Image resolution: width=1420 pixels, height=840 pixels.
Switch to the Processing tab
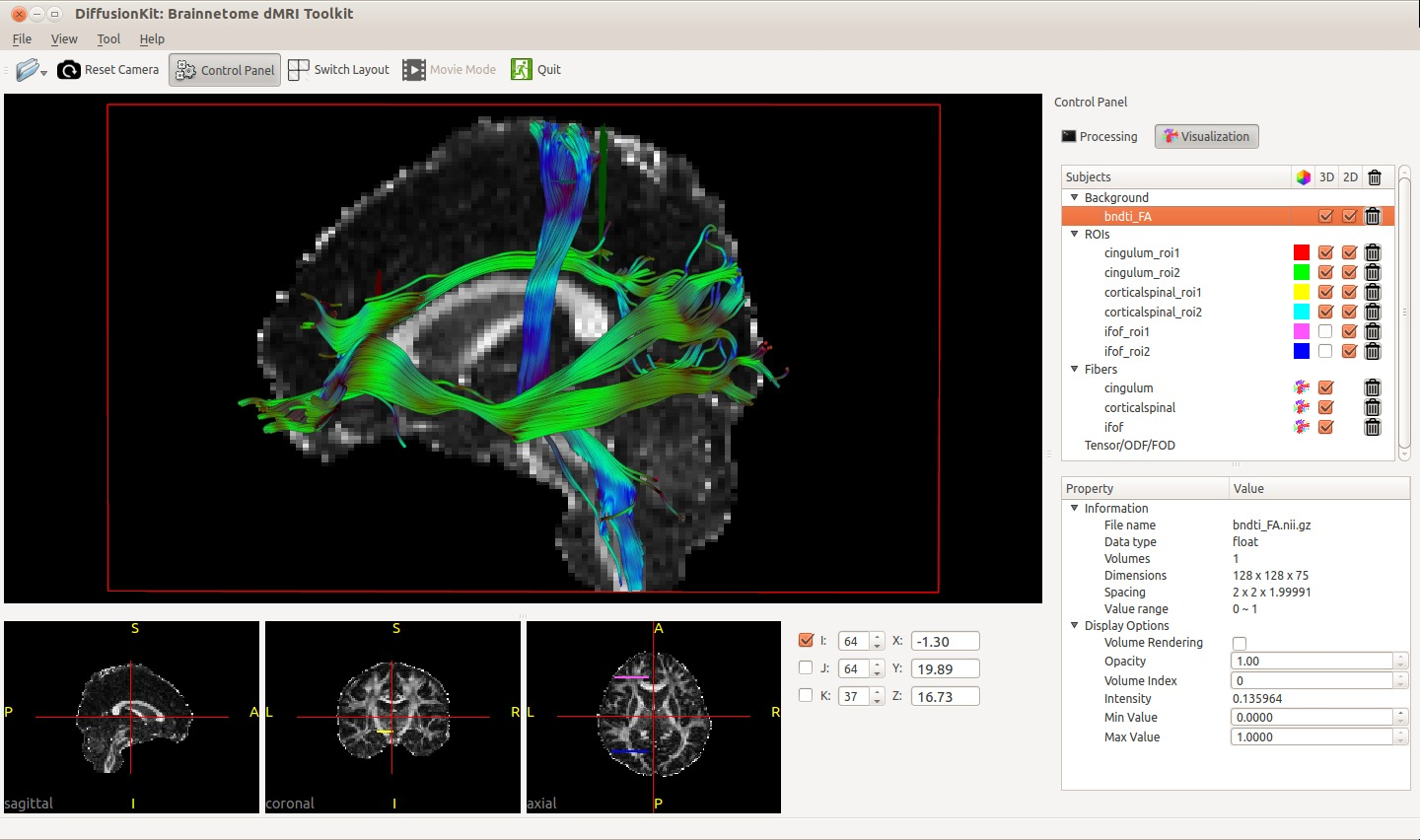(x=1100, y=137)
